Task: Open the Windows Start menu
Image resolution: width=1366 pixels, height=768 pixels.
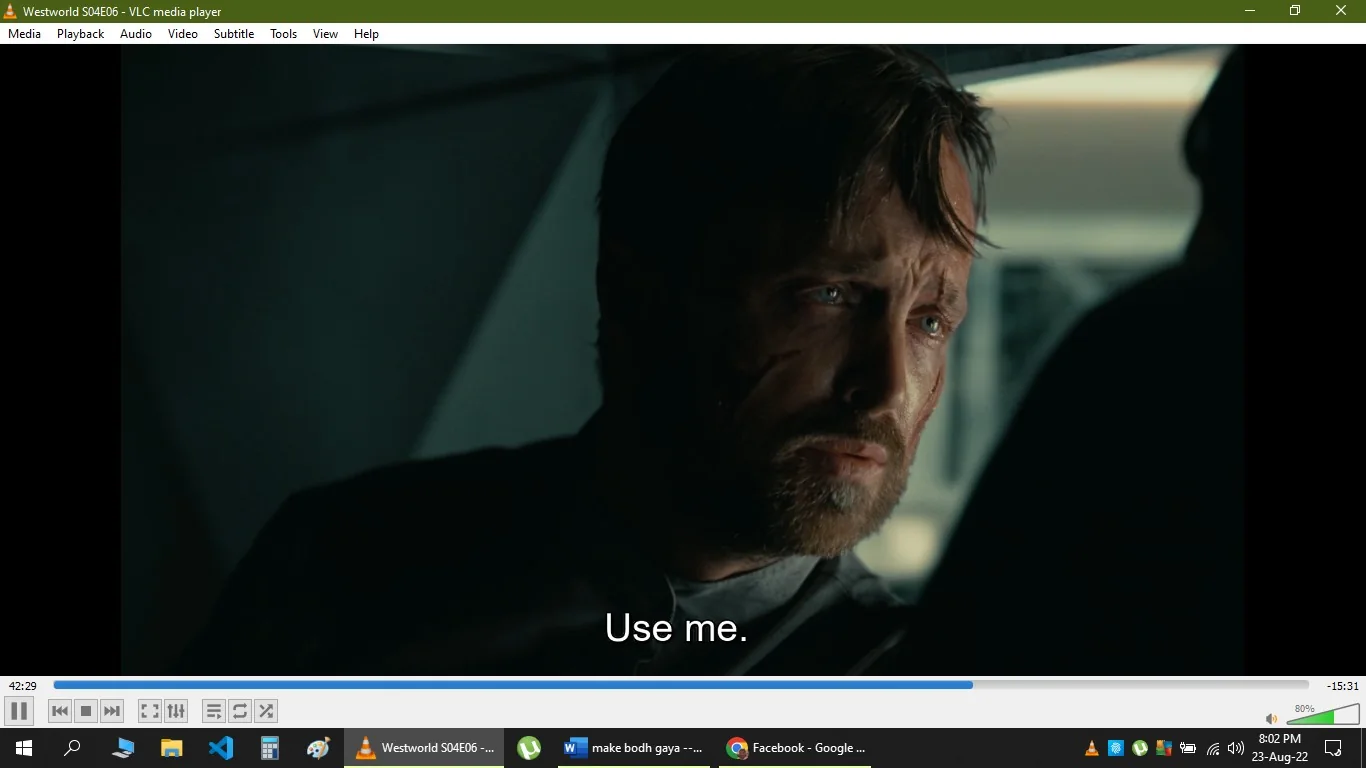Action: 24,748
